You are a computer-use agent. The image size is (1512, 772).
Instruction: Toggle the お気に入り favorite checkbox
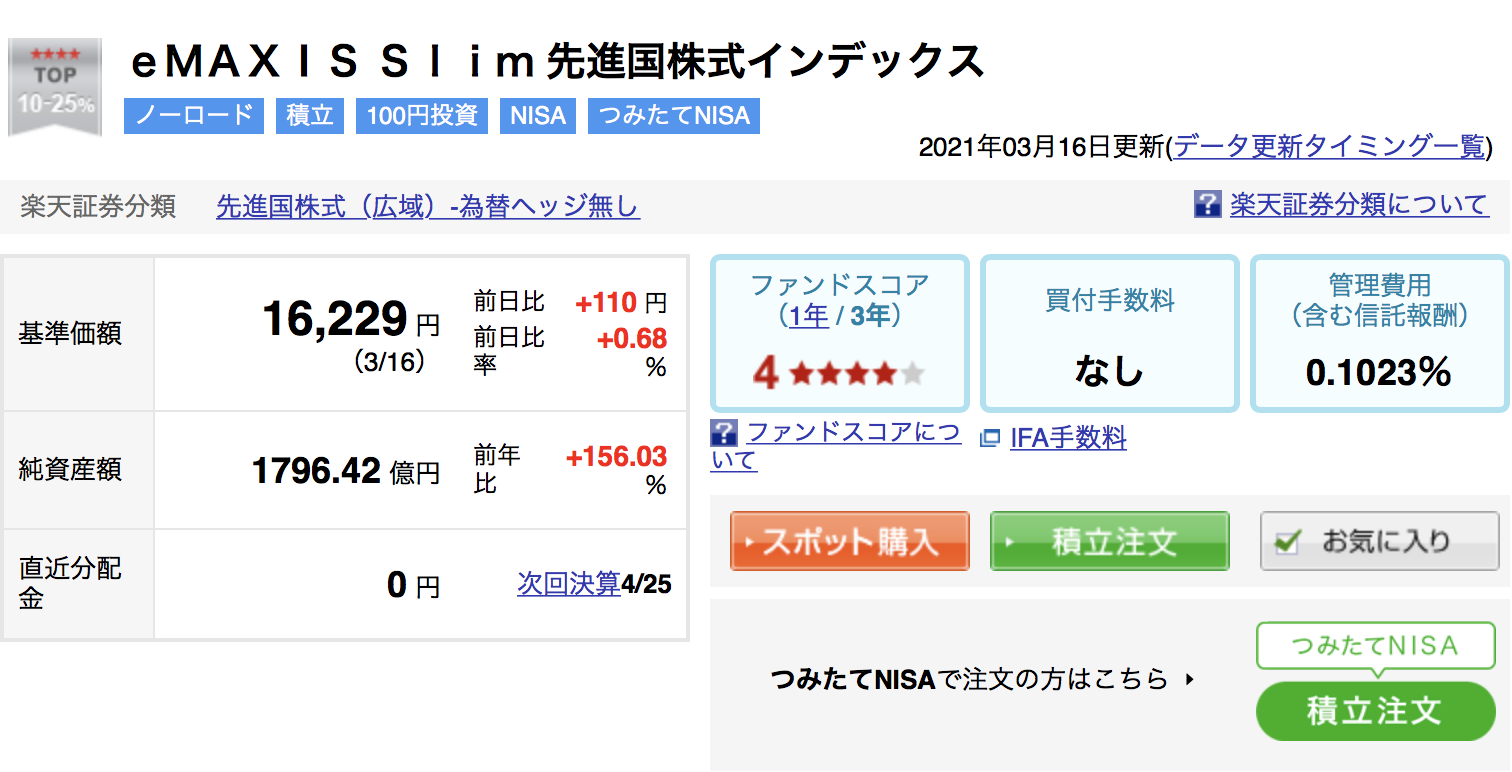pos(1288,542)
